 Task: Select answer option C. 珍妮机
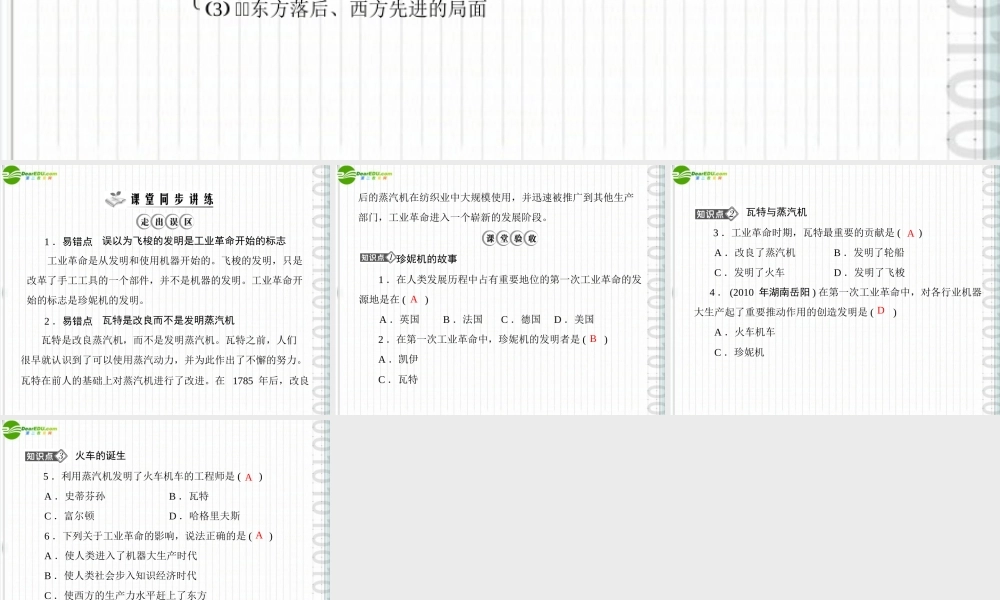pos(739,352)
